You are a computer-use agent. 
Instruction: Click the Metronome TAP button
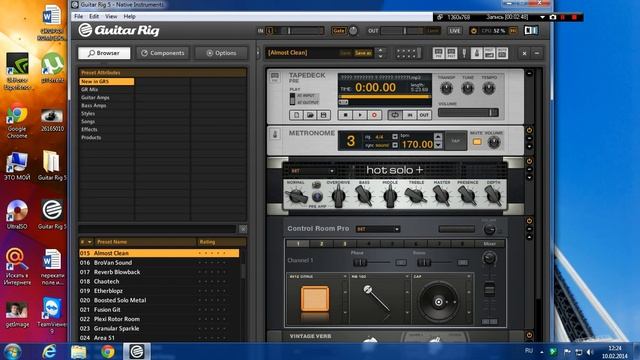[x=456, y=141]
